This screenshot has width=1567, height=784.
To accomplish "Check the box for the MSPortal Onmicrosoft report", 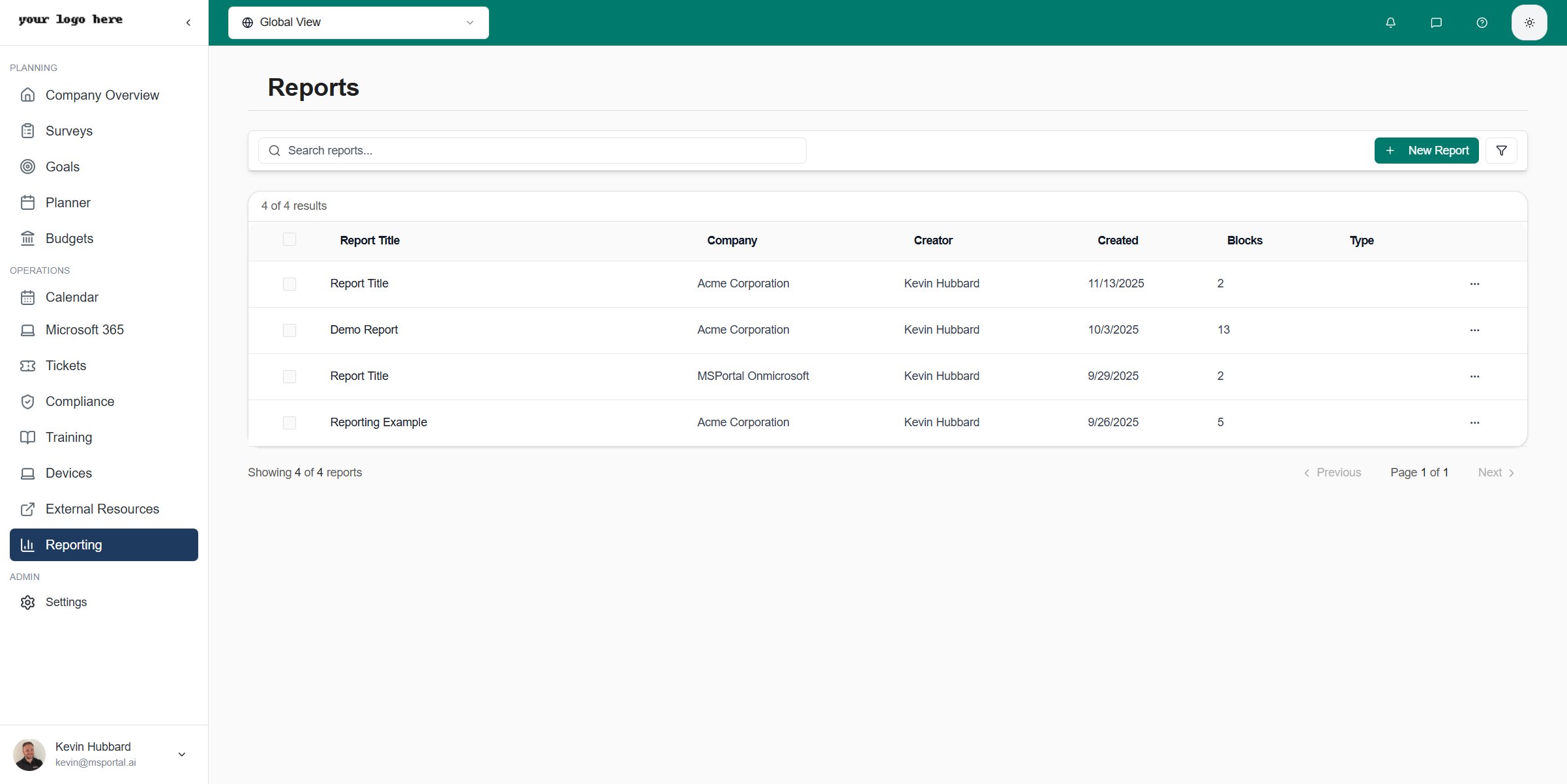I will (x=290, y=377).
